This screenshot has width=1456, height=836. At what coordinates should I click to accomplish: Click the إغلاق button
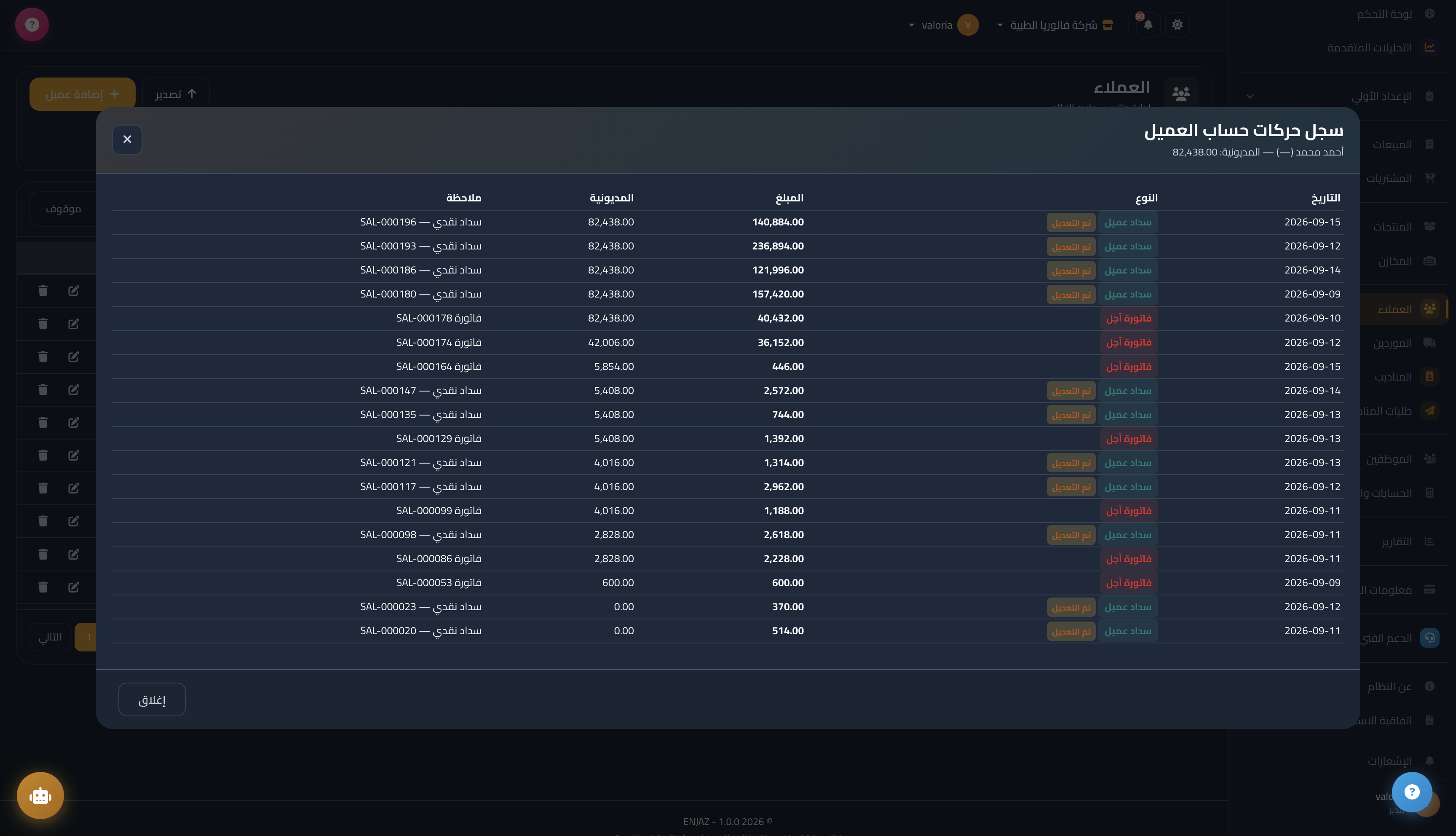pyautogui.click(x=152, y=699)
